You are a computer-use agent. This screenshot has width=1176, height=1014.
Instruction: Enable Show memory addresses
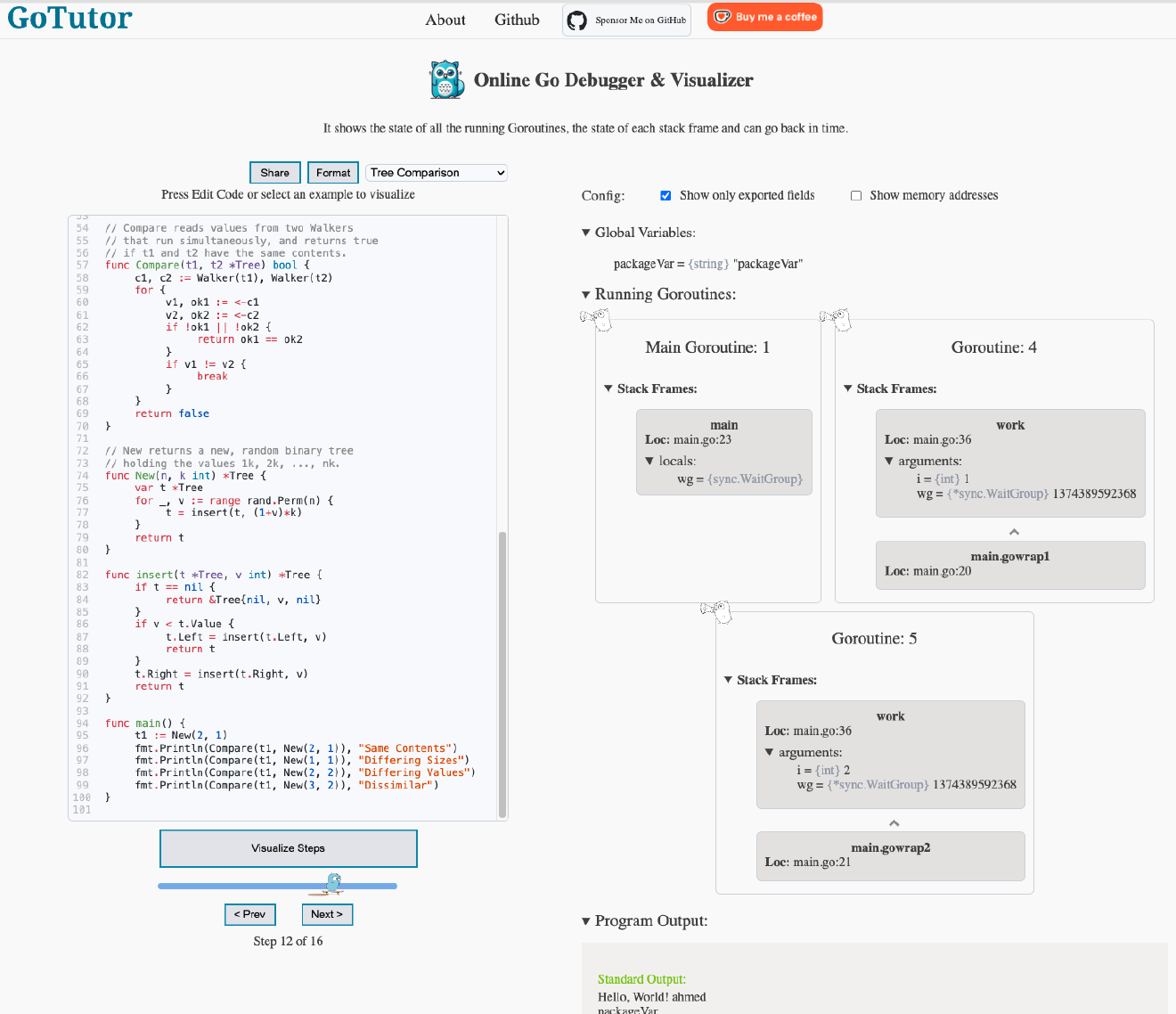coord(856,195)
